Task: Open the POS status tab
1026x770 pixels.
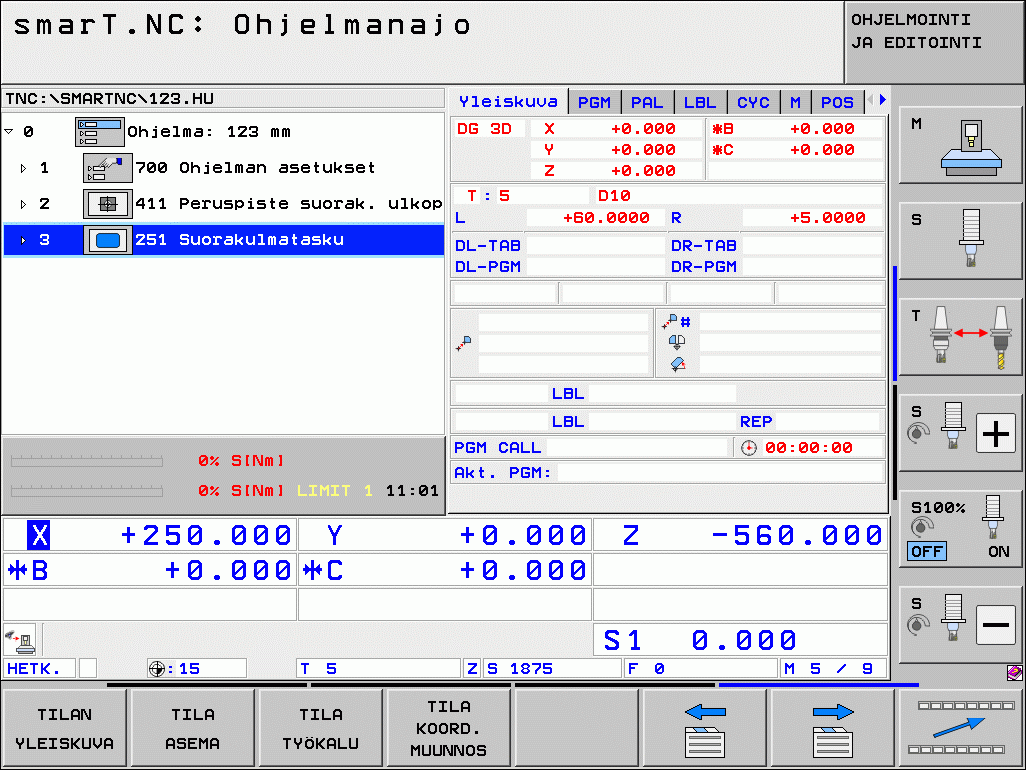Action: click(x=838, y=103)
